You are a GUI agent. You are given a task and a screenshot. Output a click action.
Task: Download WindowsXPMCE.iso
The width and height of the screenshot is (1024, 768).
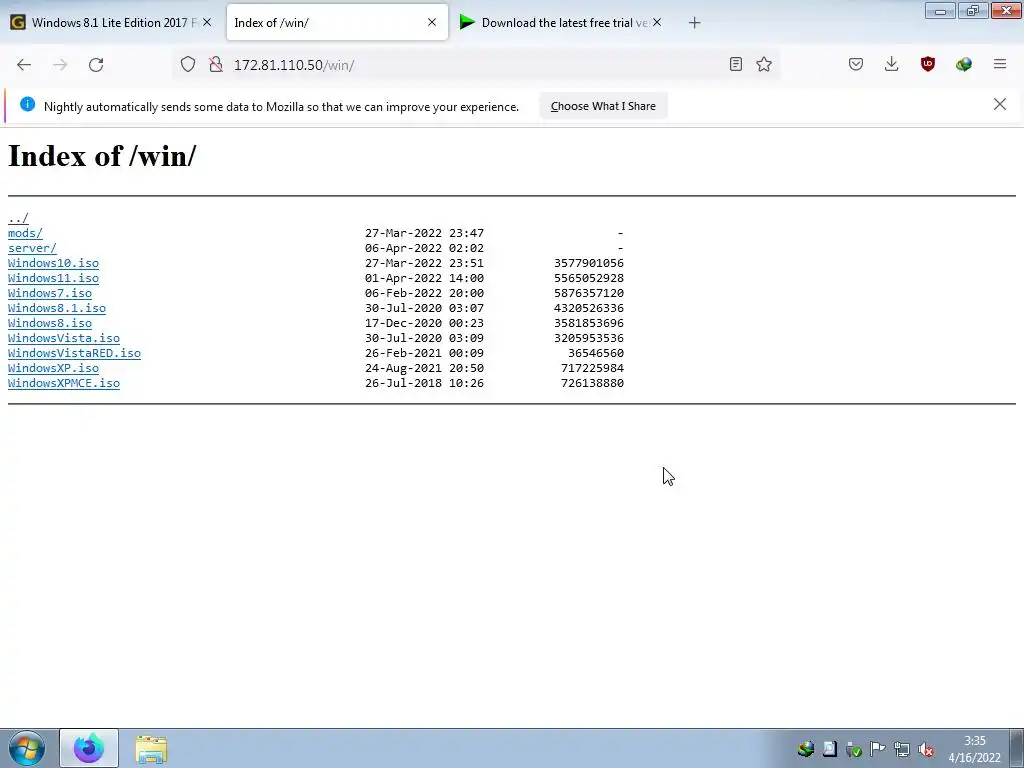tap(64, 383)
